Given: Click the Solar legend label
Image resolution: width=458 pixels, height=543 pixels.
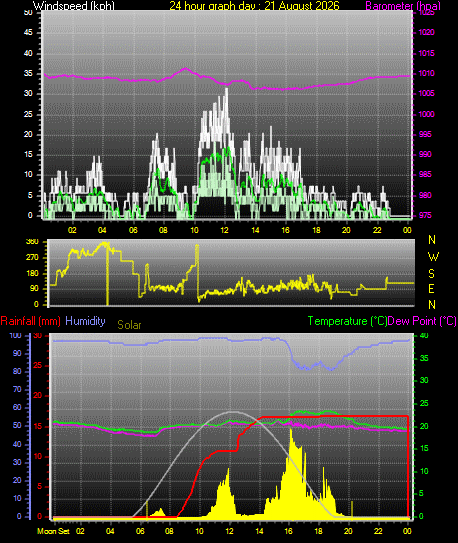Looking at the screenshot, I should point(129,325).
